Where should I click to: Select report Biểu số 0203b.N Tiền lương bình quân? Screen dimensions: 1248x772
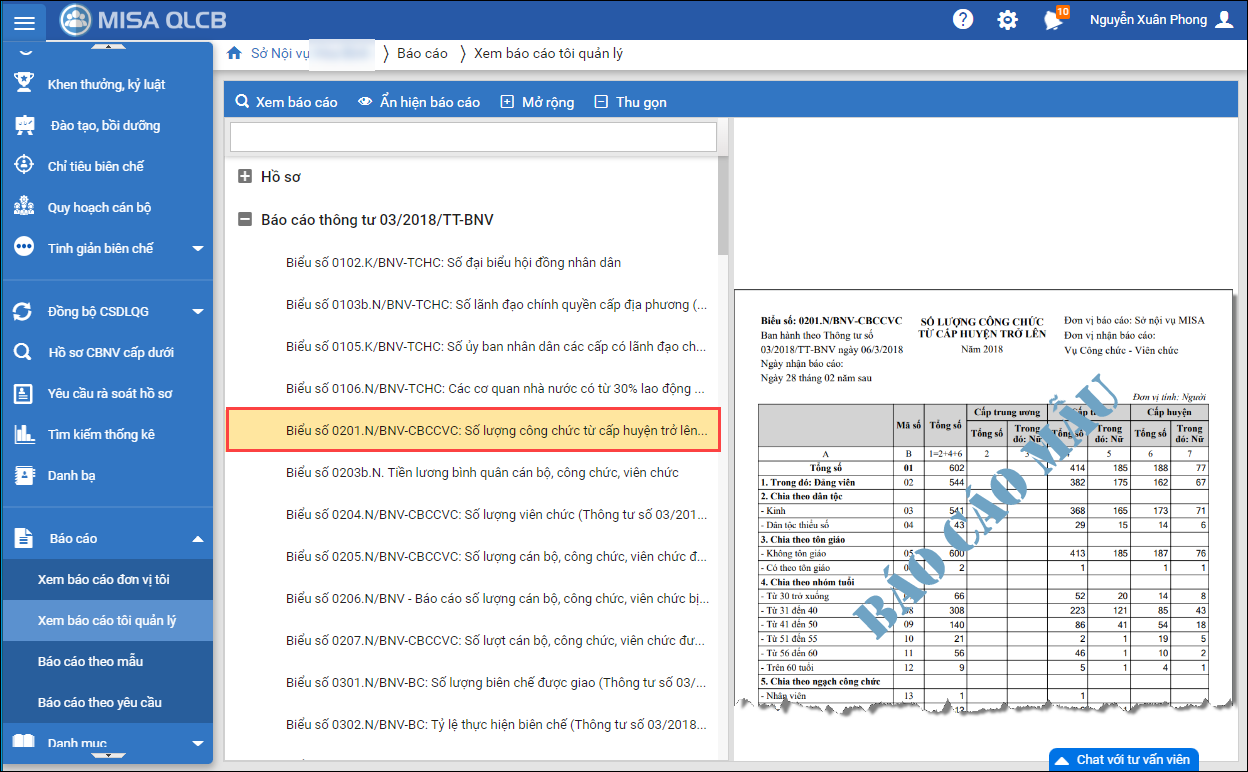tap(481, 472)
